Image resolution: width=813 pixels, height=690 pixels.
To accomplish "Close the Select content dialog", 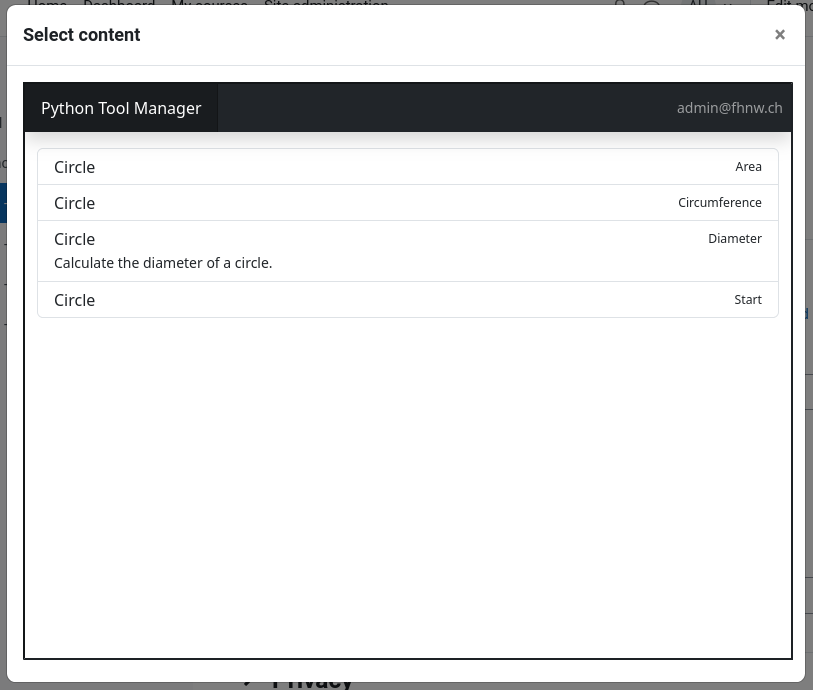I will point(779,35).
